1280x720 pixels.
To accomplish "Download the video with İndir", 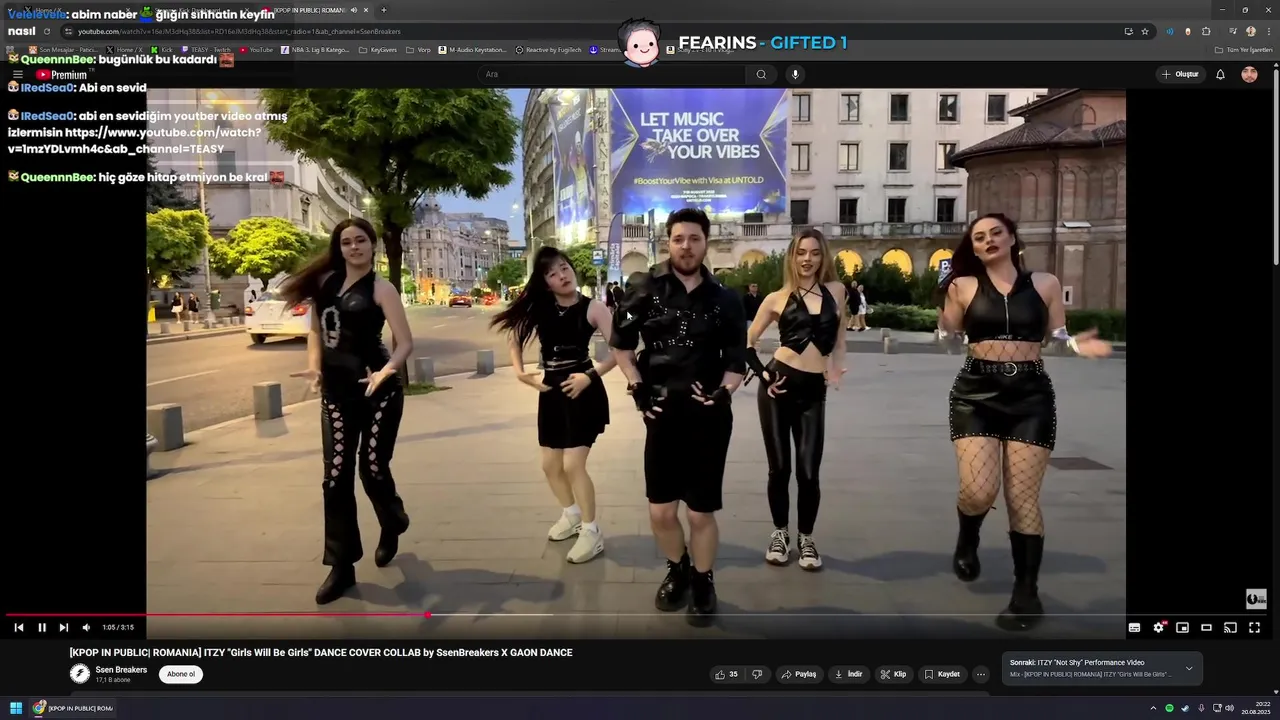I will [848, 674].
